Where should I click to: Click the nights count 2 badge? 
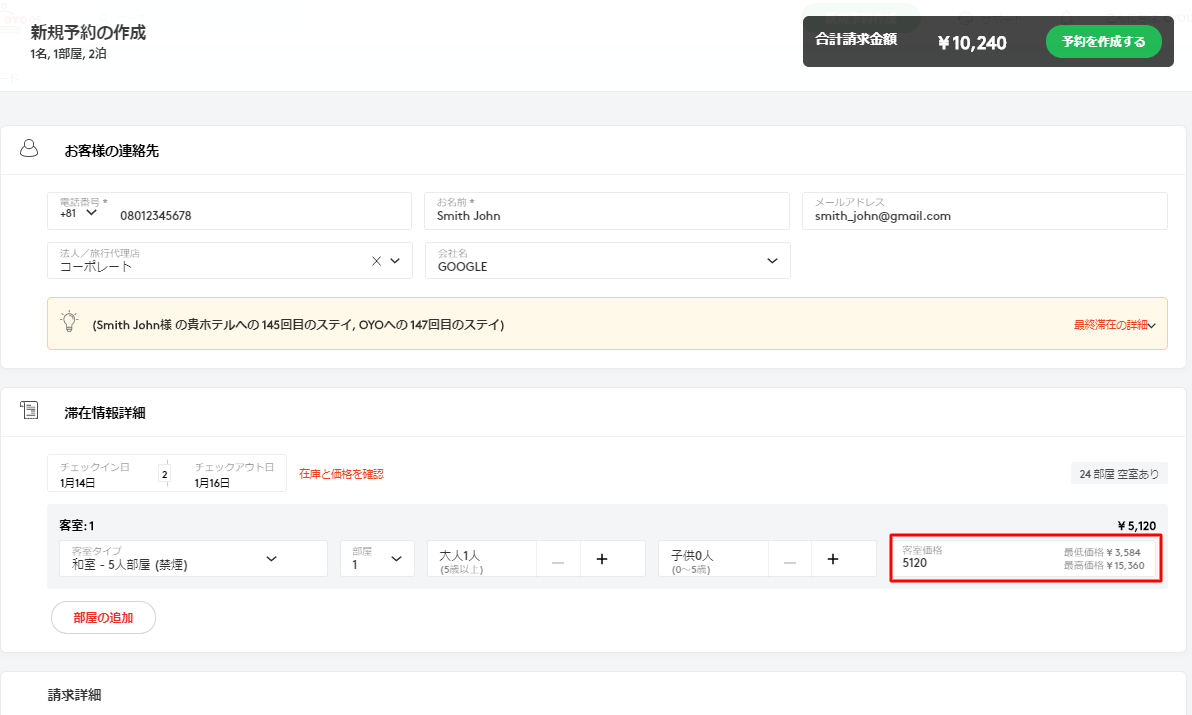click(164, 474)
